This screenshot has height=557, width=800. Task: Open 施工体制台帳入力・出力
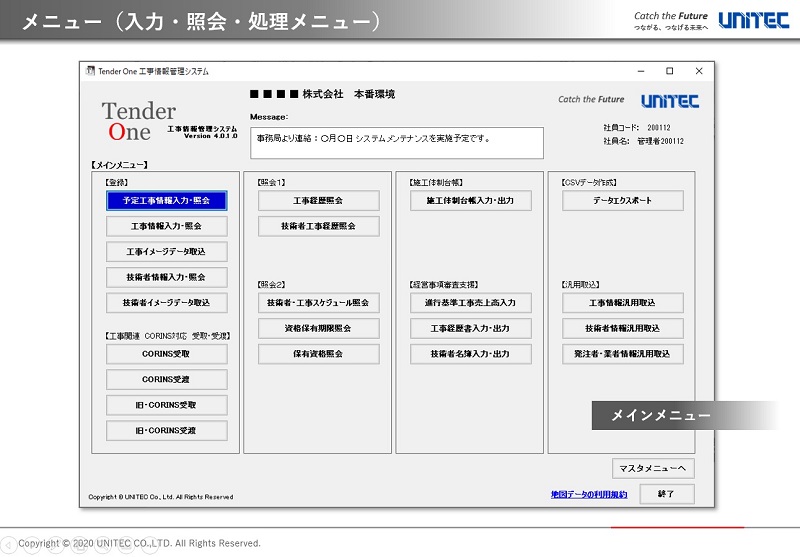pos(470,200)
